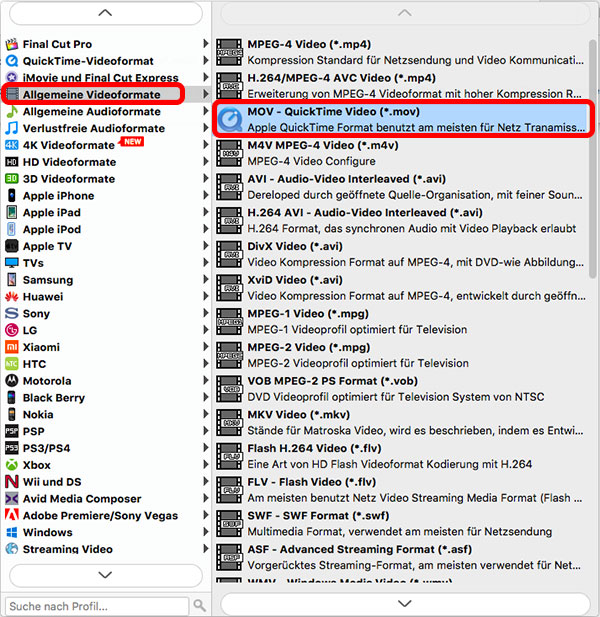Screen dimensions: 600x617
Task: Click the orange Xiaomi logo icon
Action: click(x=12, y=347)
